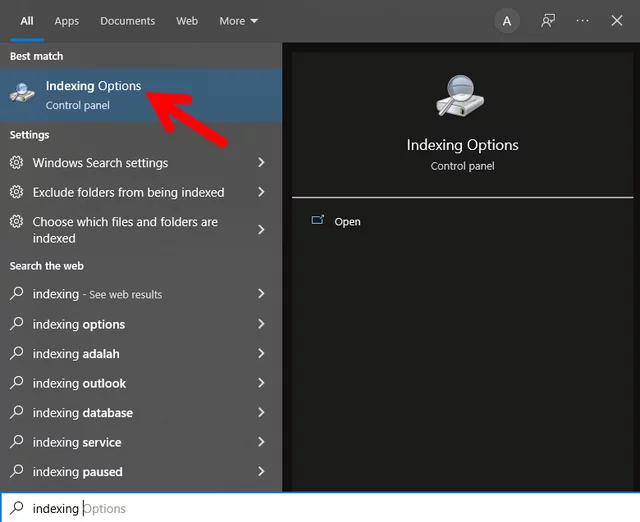Viewport: 640px width, 522px height.
Task: Open the feedback icon in the header
Action: tap(548, 21)
